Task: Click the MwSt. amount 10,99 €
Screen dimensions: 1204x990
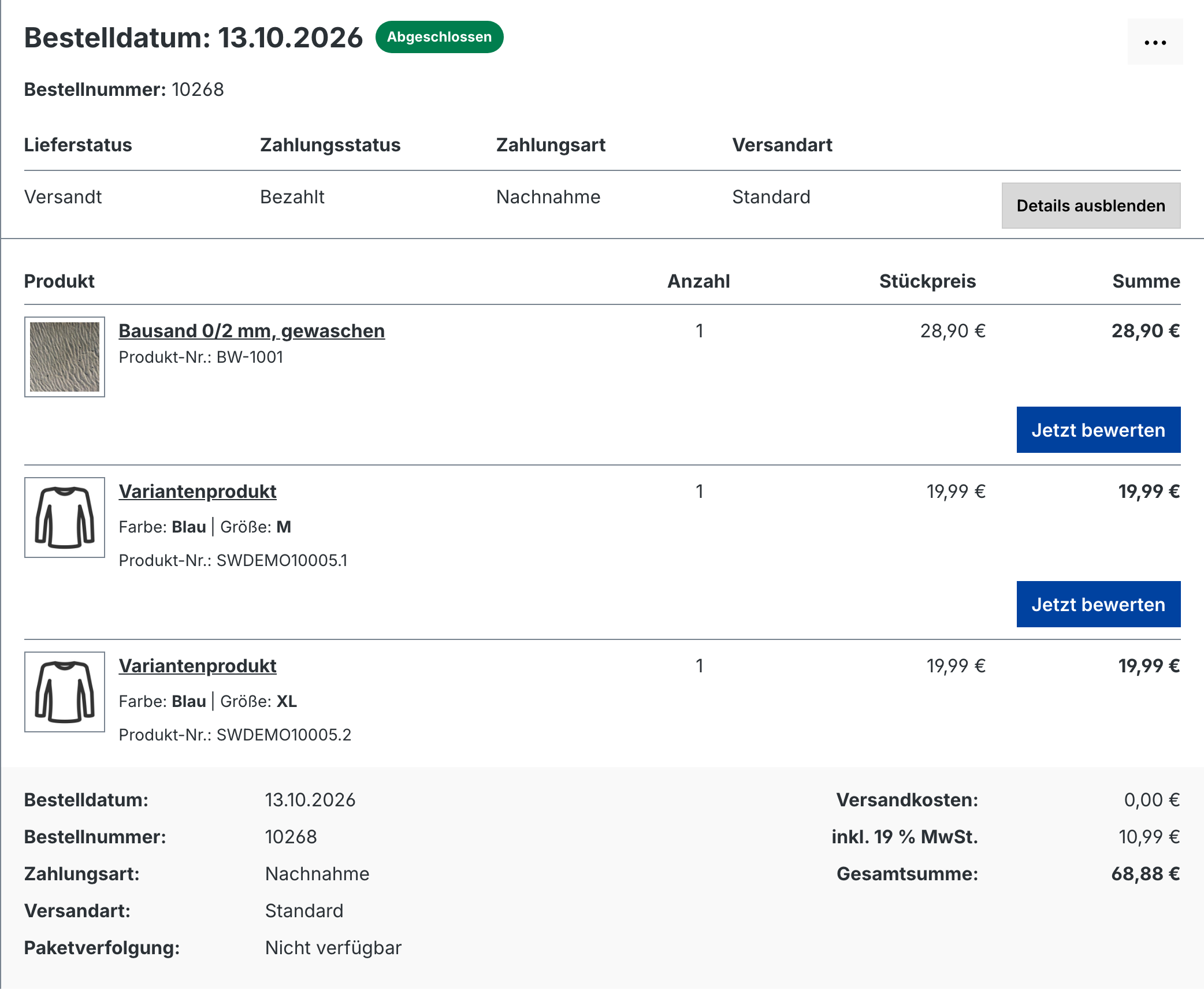Action: pyautogui.click(x=1149, y=837)
